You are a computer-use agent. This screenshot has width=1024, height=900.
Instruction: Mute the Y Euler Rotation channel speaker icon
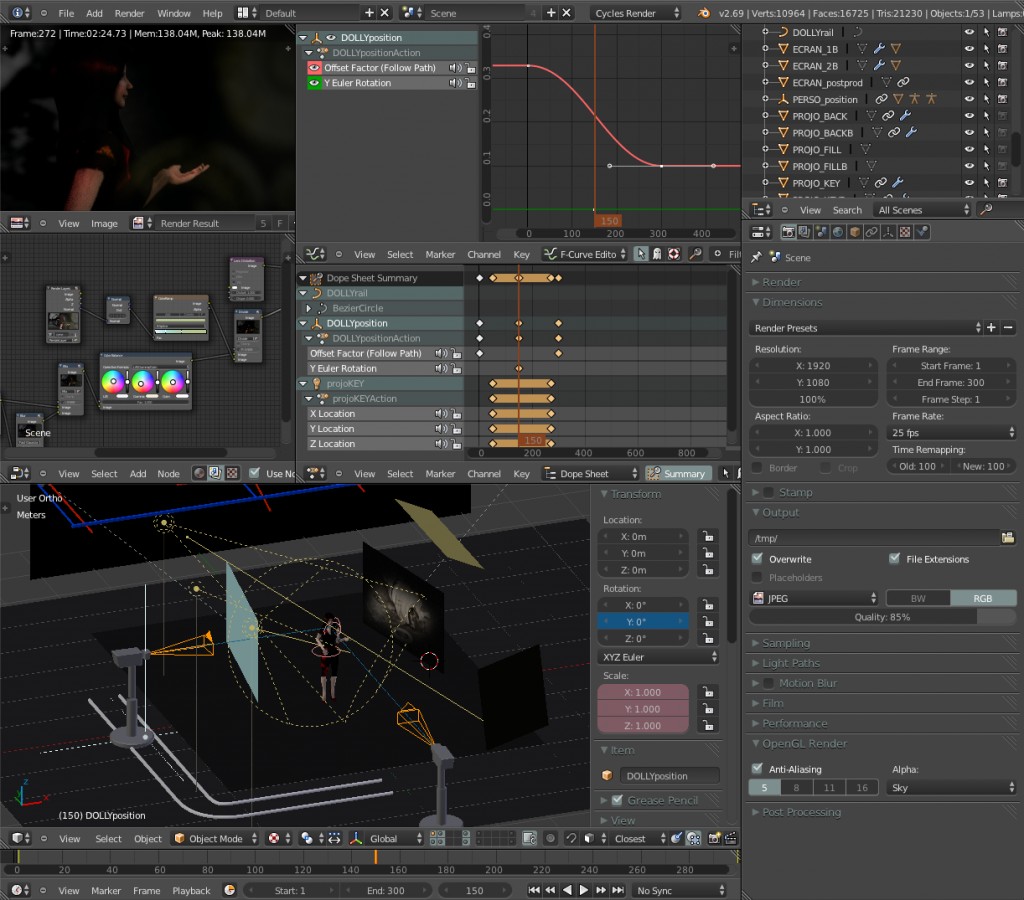(441, 367)
